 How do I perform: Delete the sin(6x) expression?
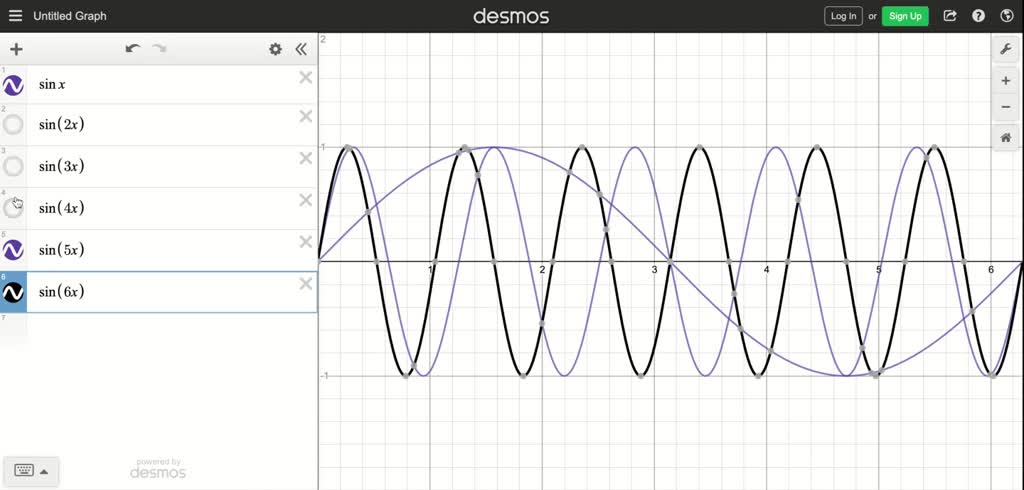[306, 284]
